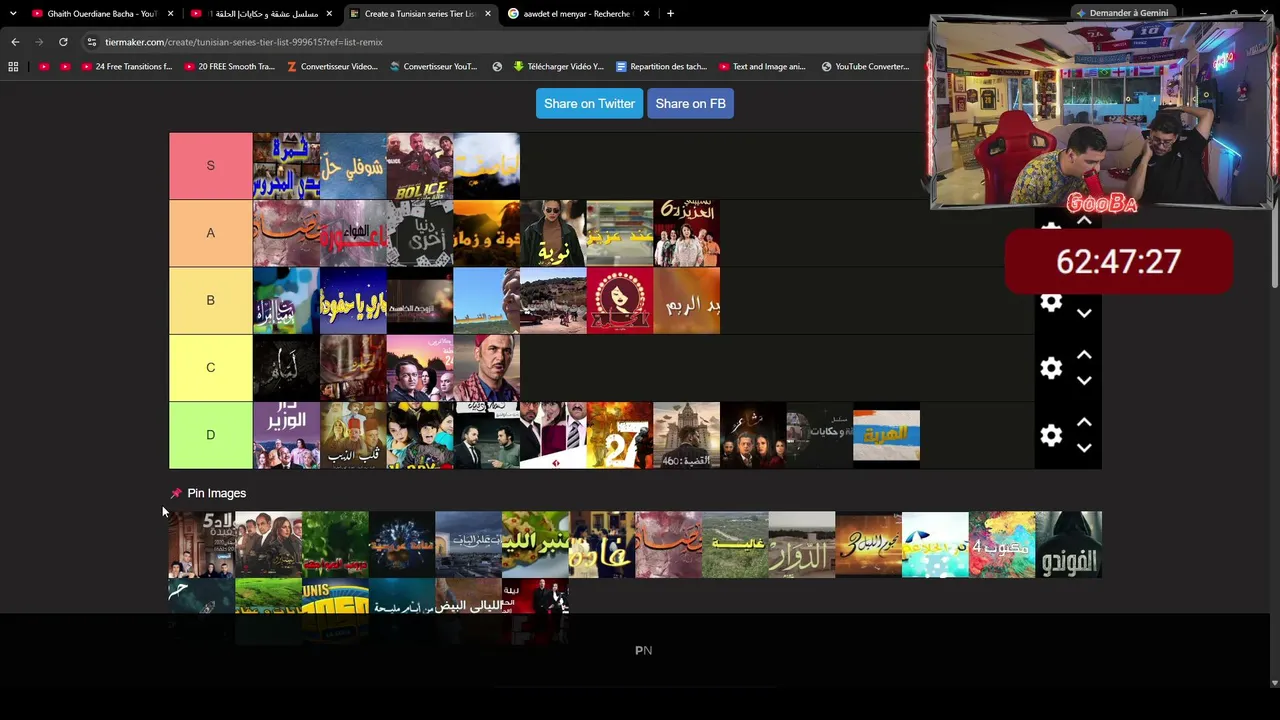This screenshot has width=1280, height=720.
Task: Click the yellow C tier label
Action: (x=210, y=367)
